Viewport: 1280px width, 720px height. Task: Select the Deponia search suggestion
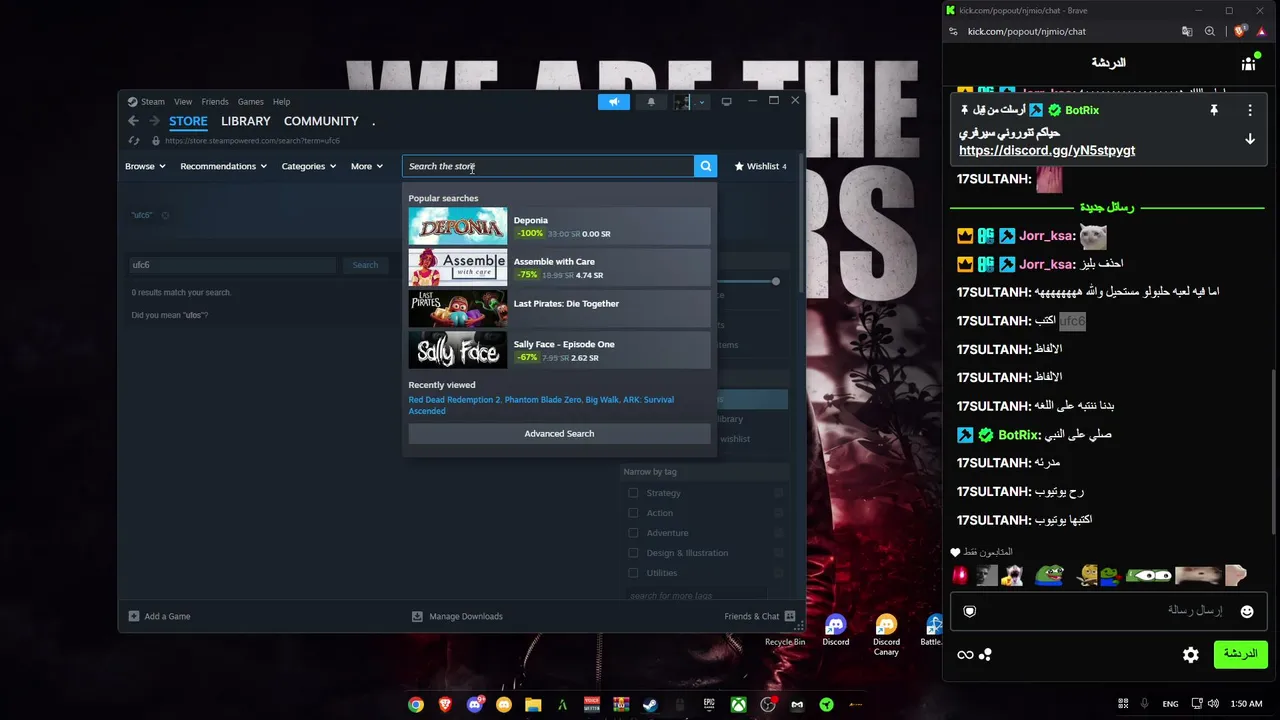(x=559, y=226)
